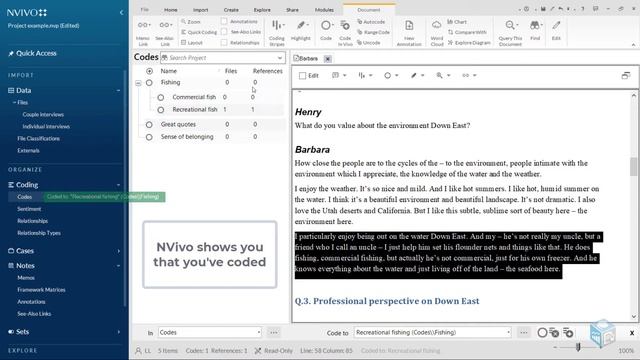Open Query This Document
Screen dimensions: 640x360
click(510, 33)
